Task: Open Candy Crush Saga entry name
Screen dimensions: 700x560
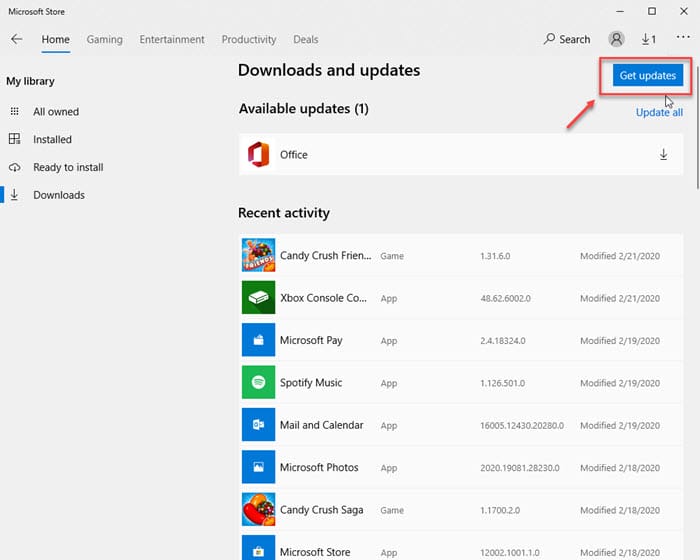Action: tap(321, 510)
